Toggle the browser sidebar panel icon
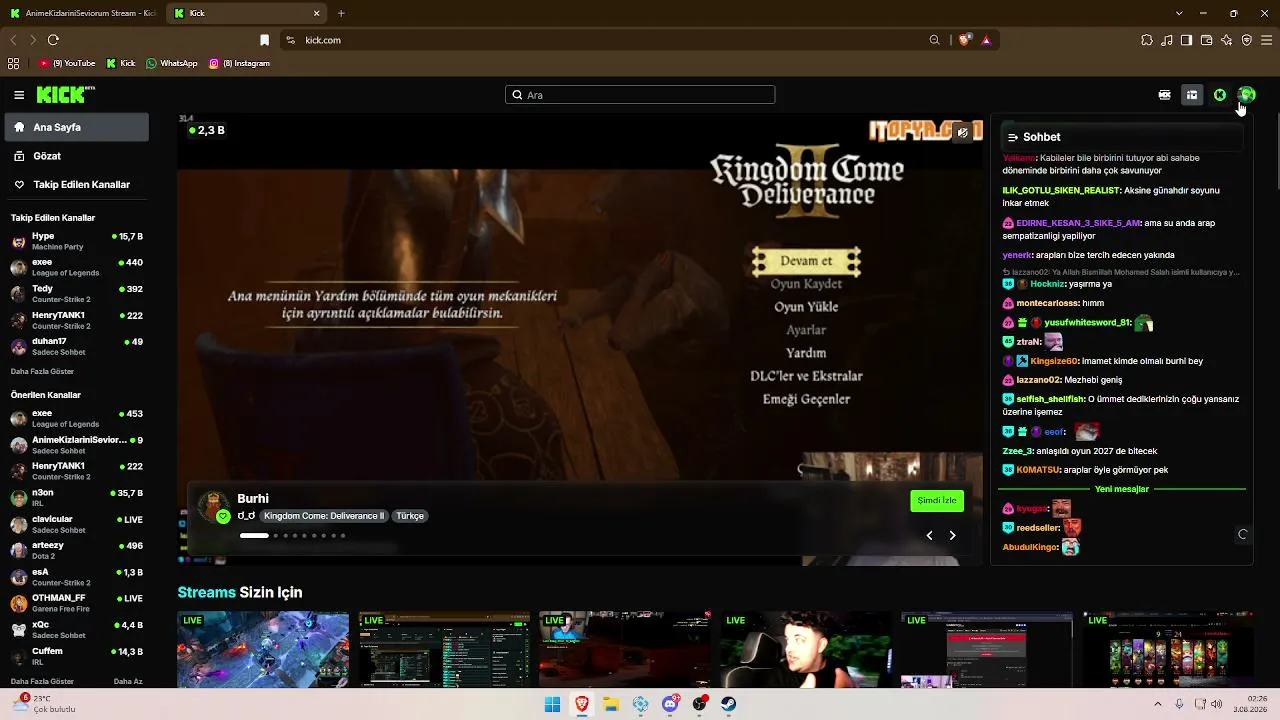This screenshot has width=1280, height=720. tap(1186, 40)
